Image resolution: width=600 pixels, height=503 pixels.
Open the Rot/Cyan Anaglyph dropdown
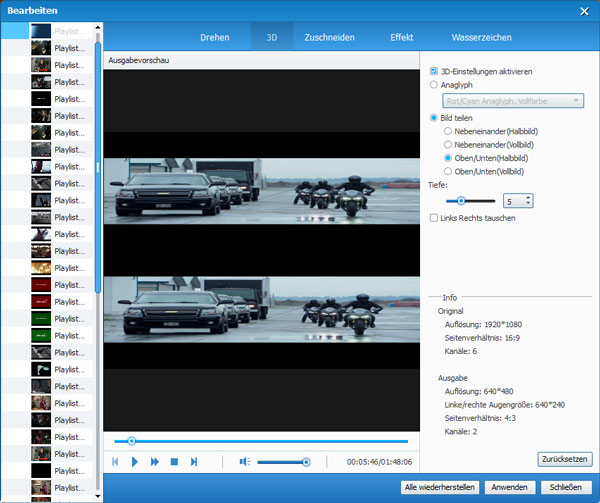513,101
